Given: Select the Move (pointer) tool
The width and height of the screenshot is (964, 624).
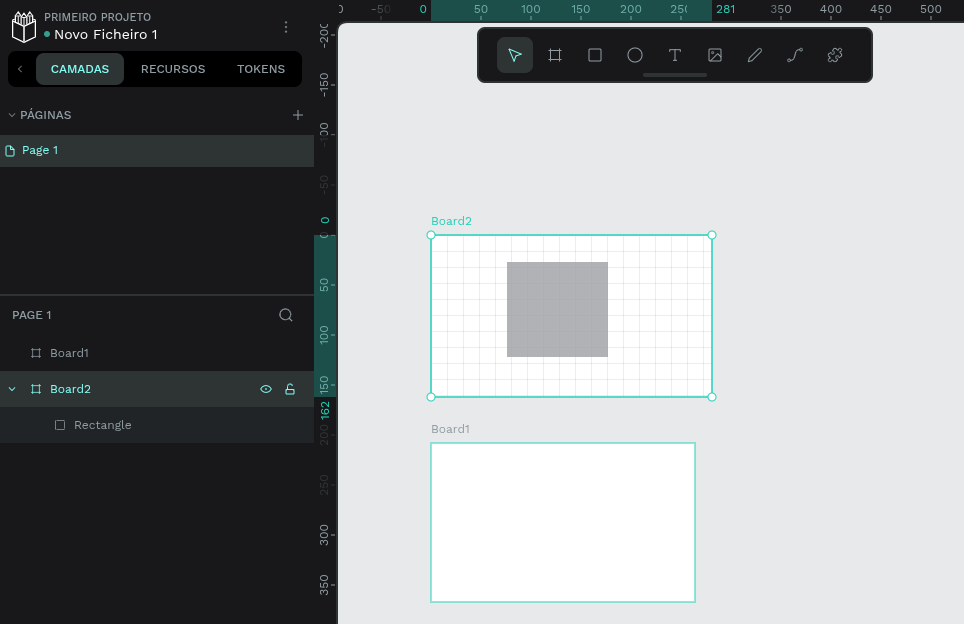Looking at the screenshot, I should [x=515, y=55].
